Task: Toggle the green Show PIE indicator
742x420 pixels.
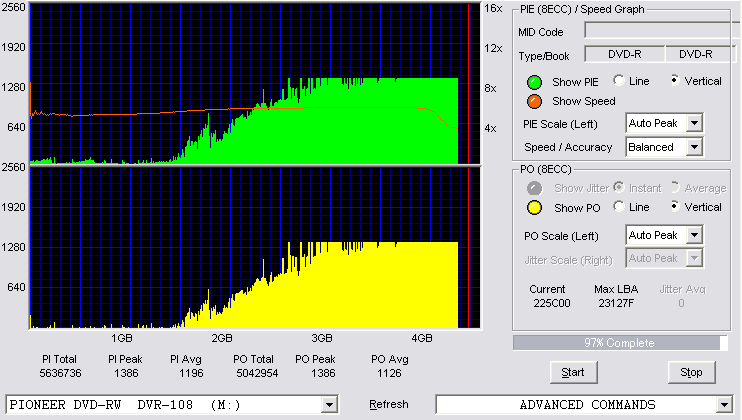Action: (x=534, y=82)
